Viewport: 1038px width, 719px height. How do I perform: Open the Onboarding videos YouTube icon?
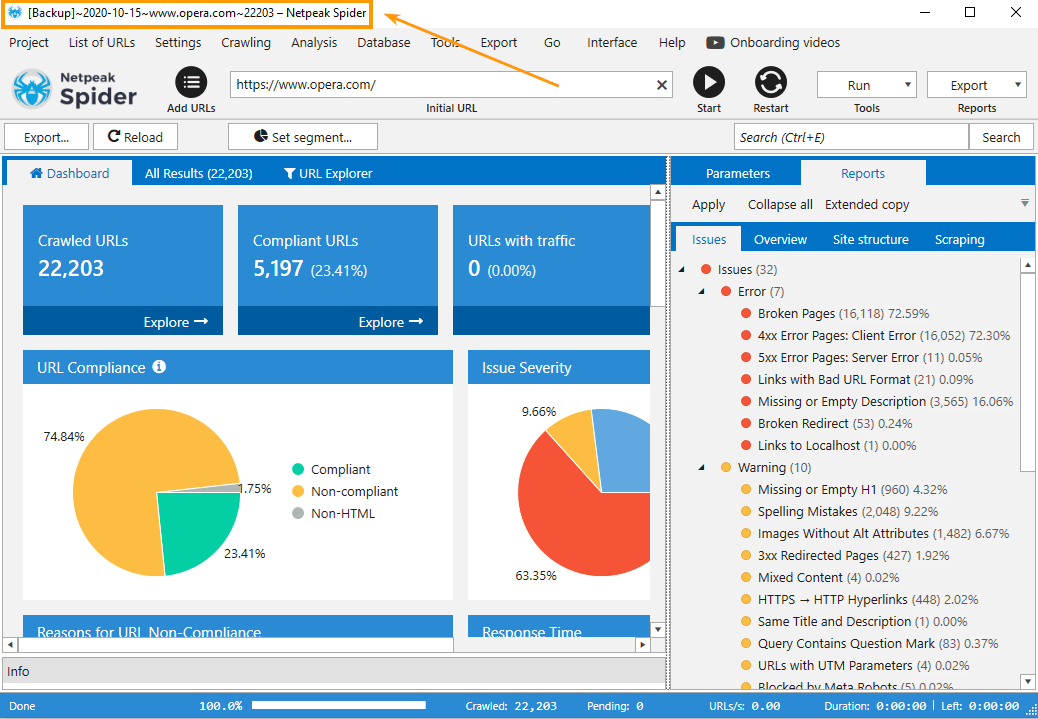pos(715,43)
